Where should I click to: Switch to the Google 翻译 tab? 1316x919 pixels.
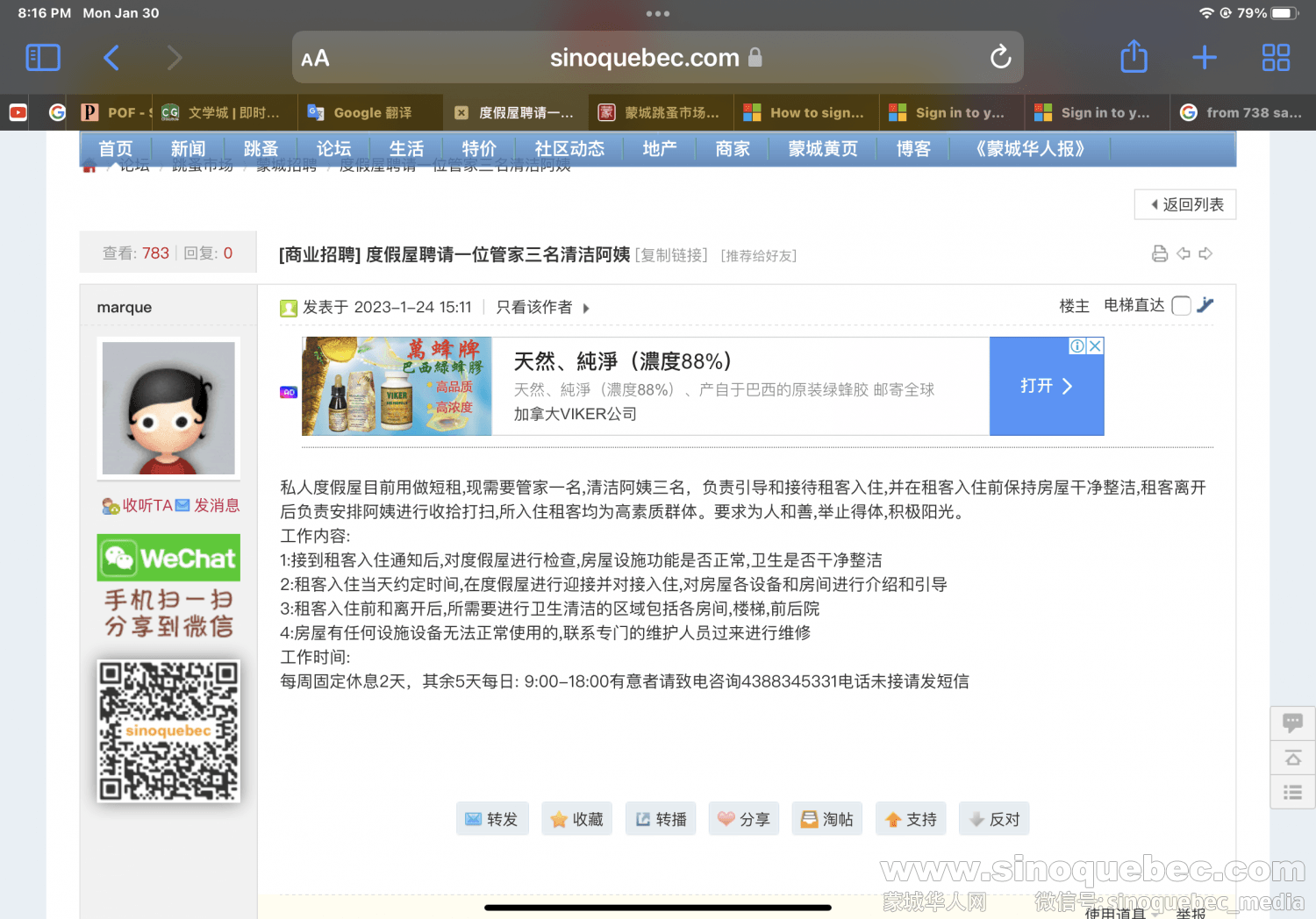tap(370, 113)
